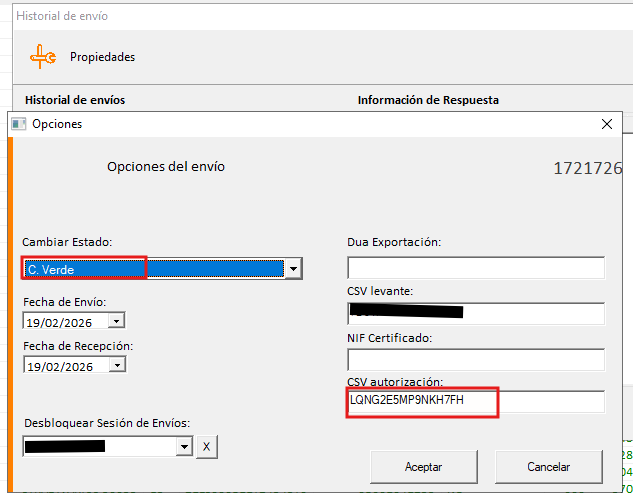Click the Opciones dialog window icon
The width and height of the screenshot is (633, 493).
18,124
